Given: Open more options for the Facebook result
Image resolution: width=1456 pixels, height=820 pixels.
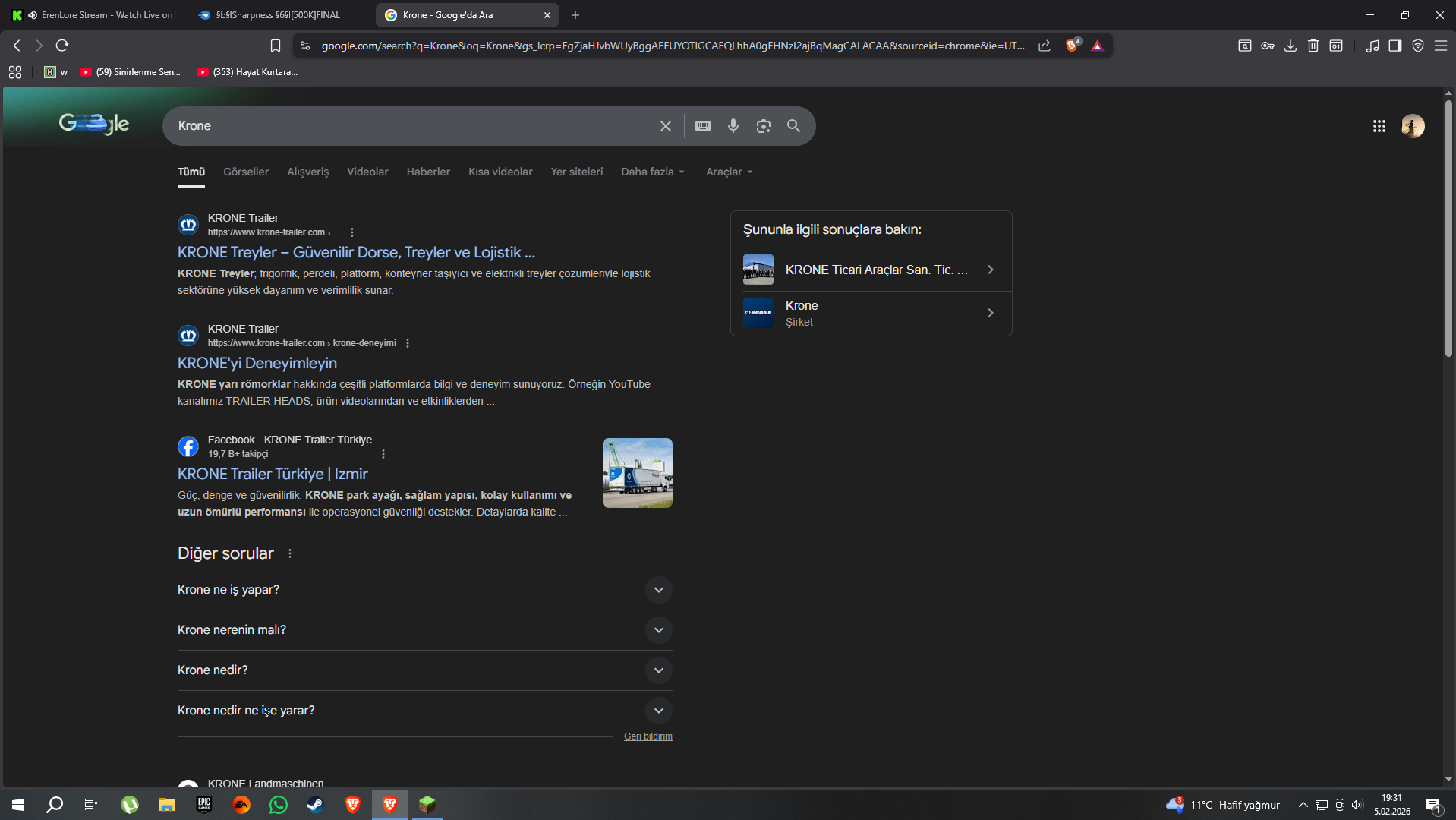Looking at the screenshot, I should click(x=383, y=454).
